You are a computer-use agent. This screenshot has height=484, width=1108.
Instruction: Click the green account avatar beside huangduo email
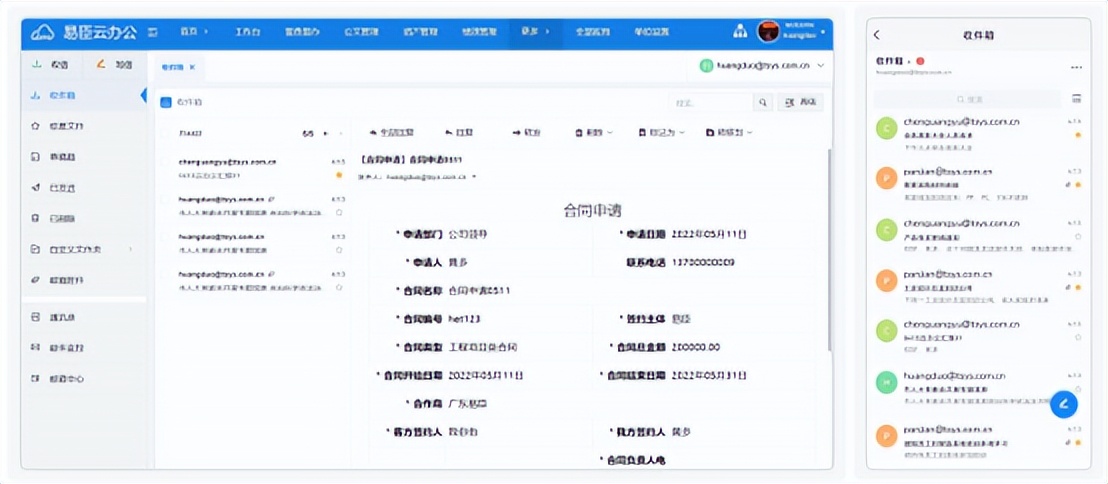706,66
